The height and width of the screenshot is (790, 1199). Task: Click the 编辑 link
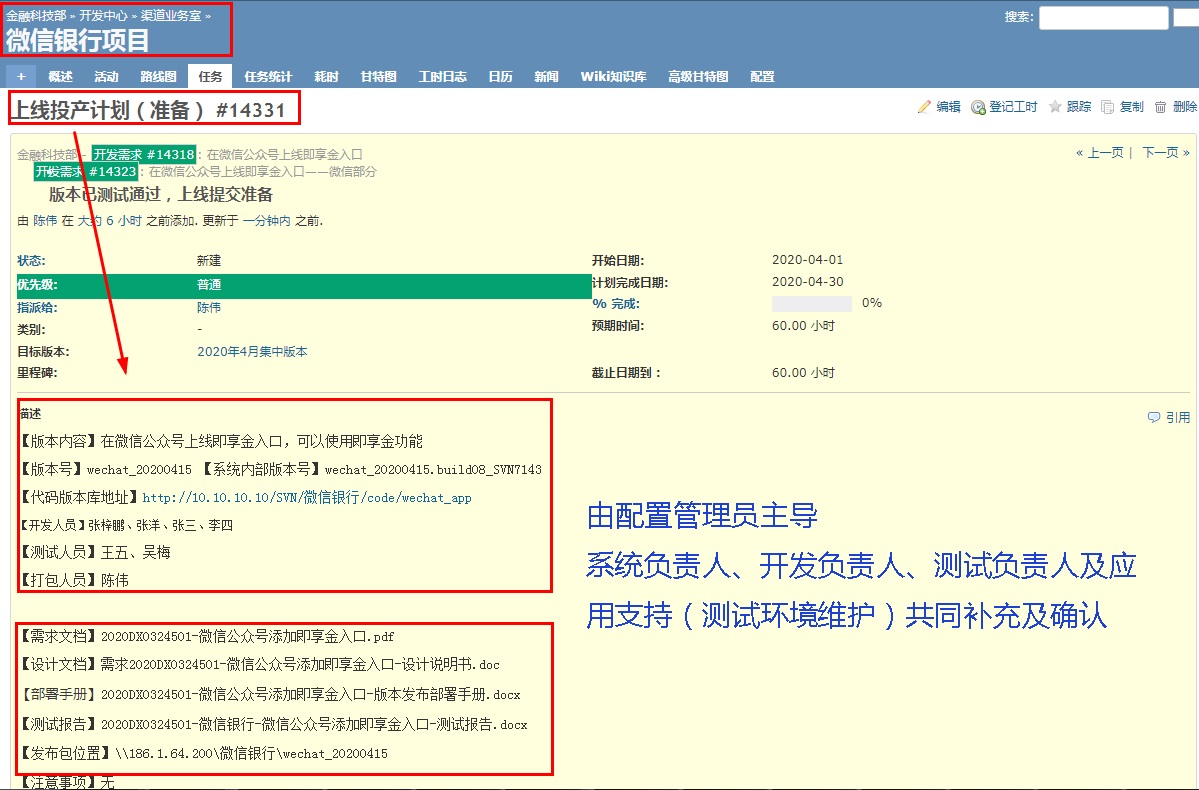[948, 107]
